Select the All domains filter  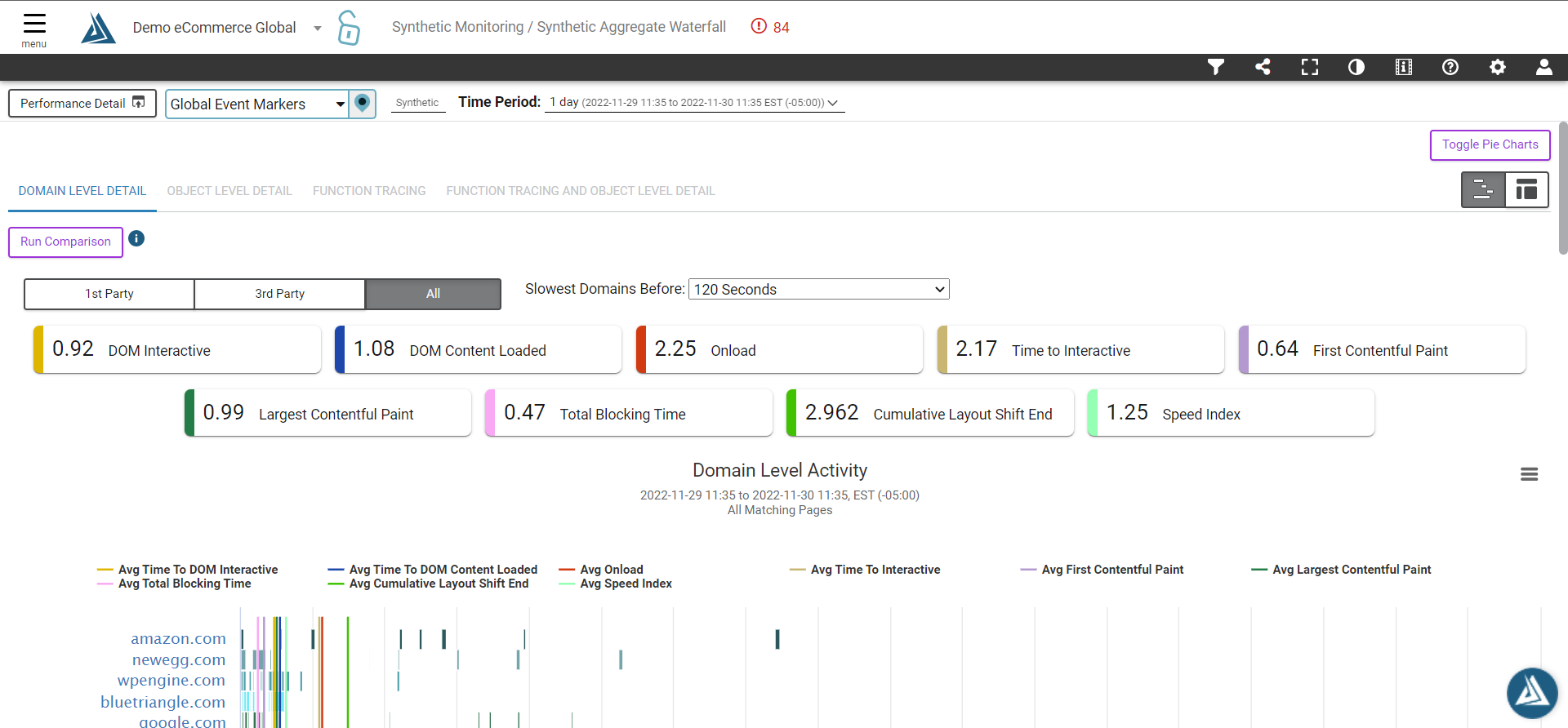[433, 294]
